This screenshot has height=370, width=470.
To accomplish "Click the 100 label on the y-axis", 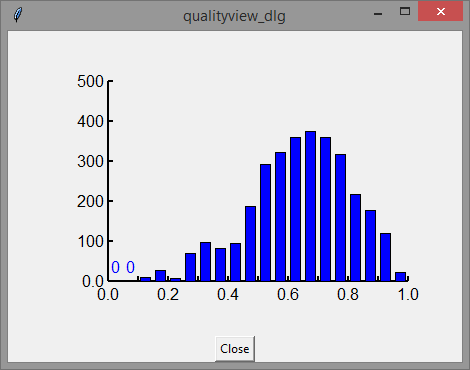I will pos(90,241).
